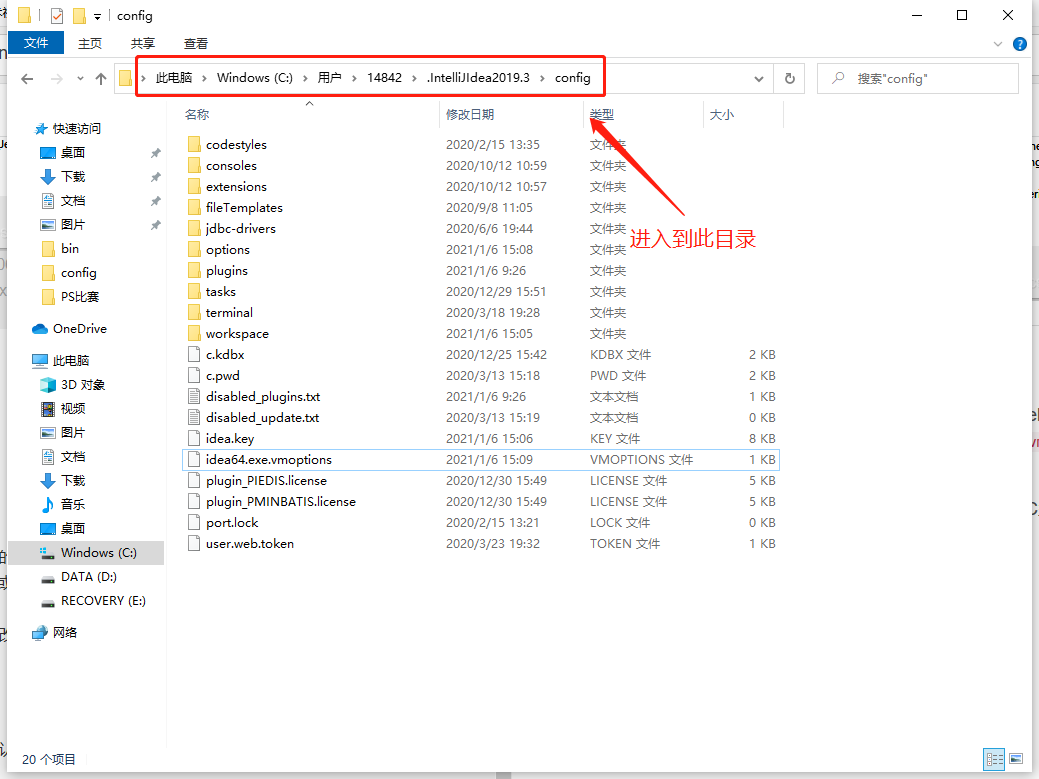Unpin 桌面 from quick access
Image resolution: width=1039 pixels, height=779 pixels.
157,153
